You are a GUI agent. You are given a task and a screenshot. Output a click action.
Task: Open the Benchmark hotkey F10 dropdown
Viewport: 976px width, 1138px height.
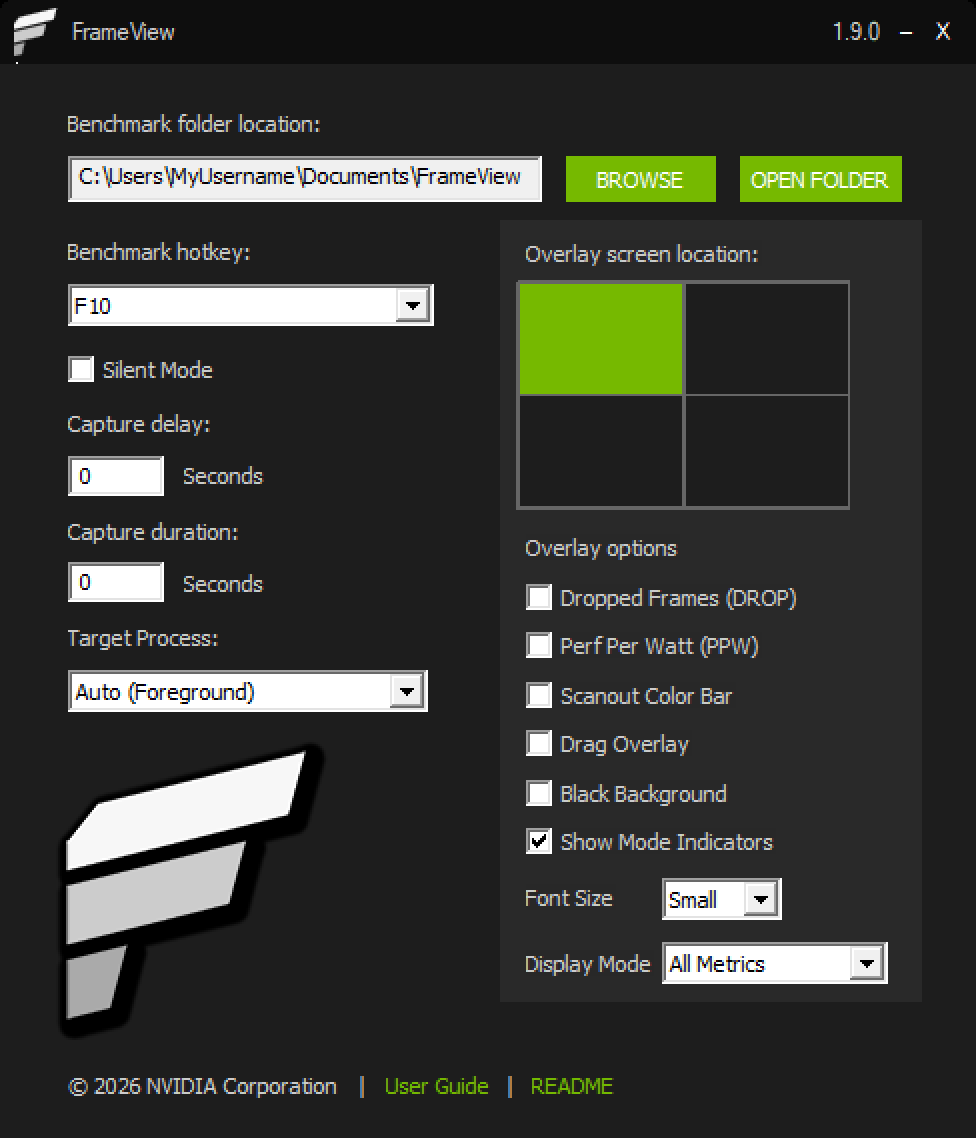pyautogui.click(x=250, y=306)
